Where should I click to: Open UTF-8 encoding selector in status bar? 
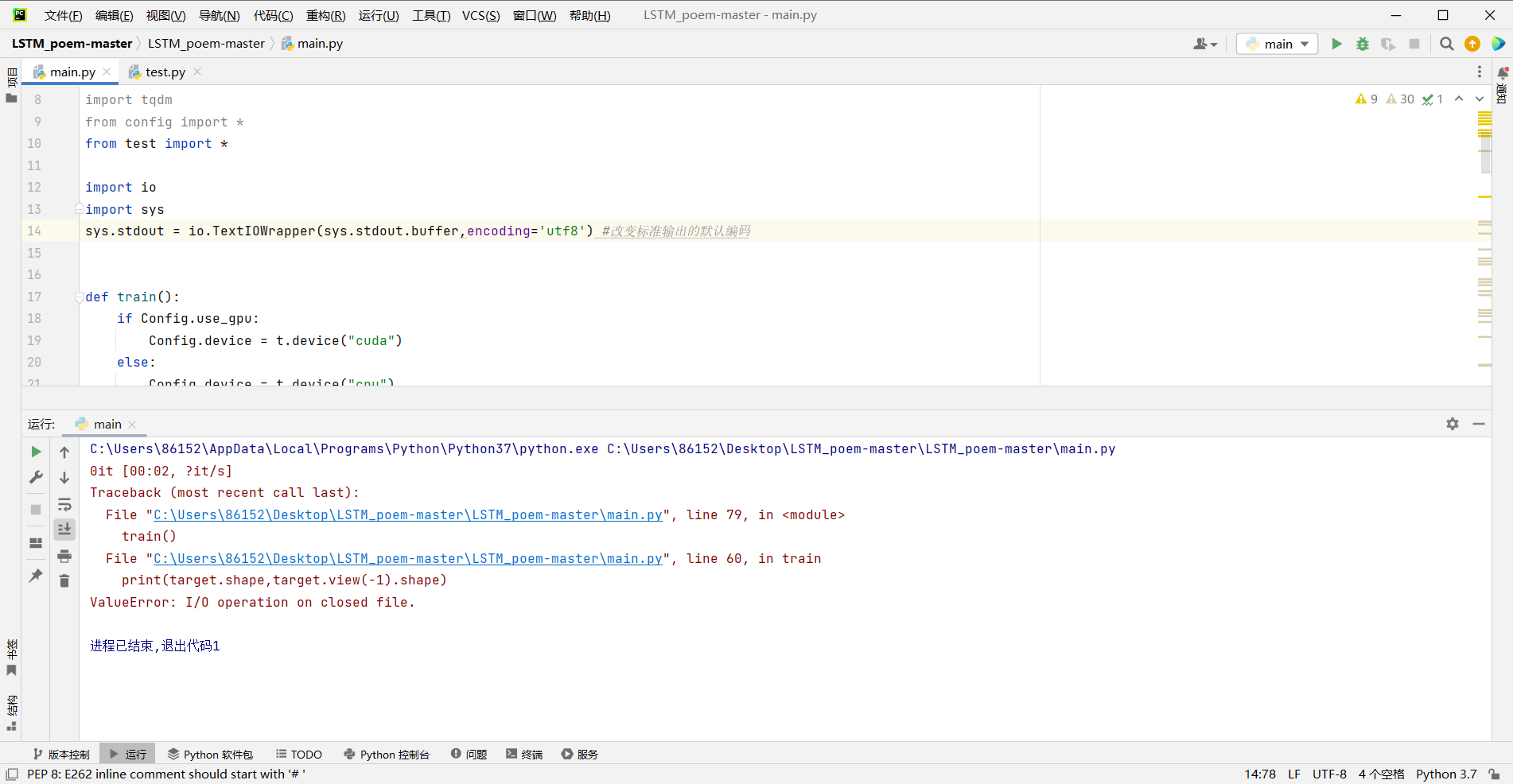1329,774
